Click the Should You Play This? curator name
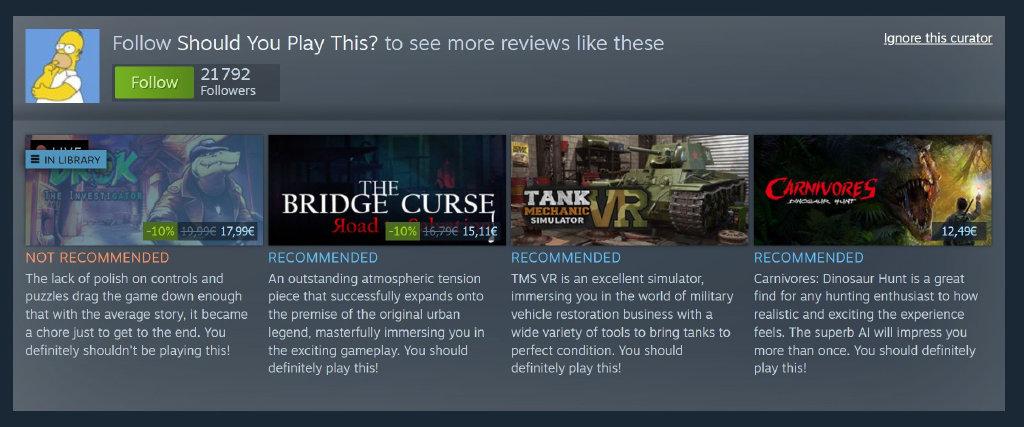1024x427 pixels. 278,44
